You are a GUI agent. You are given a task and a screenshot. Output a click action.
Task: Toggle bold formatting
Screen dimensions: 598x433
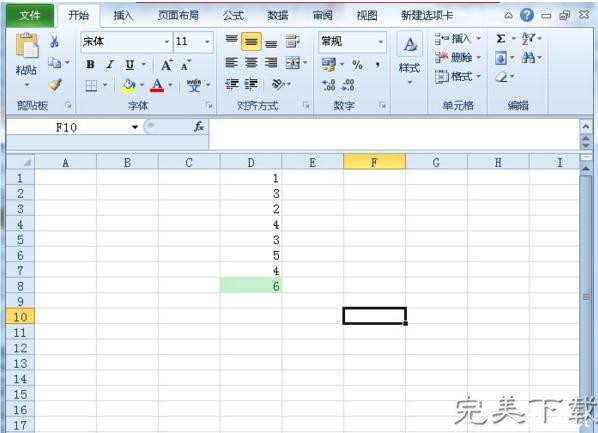click(90, 64)
